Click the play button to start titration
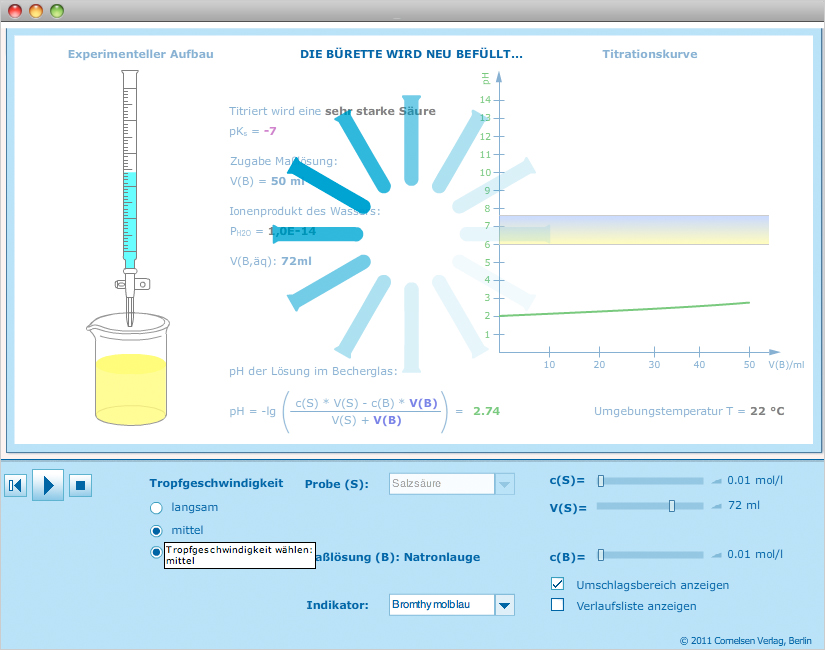The image size is (825, 650). tap(48, 485)
